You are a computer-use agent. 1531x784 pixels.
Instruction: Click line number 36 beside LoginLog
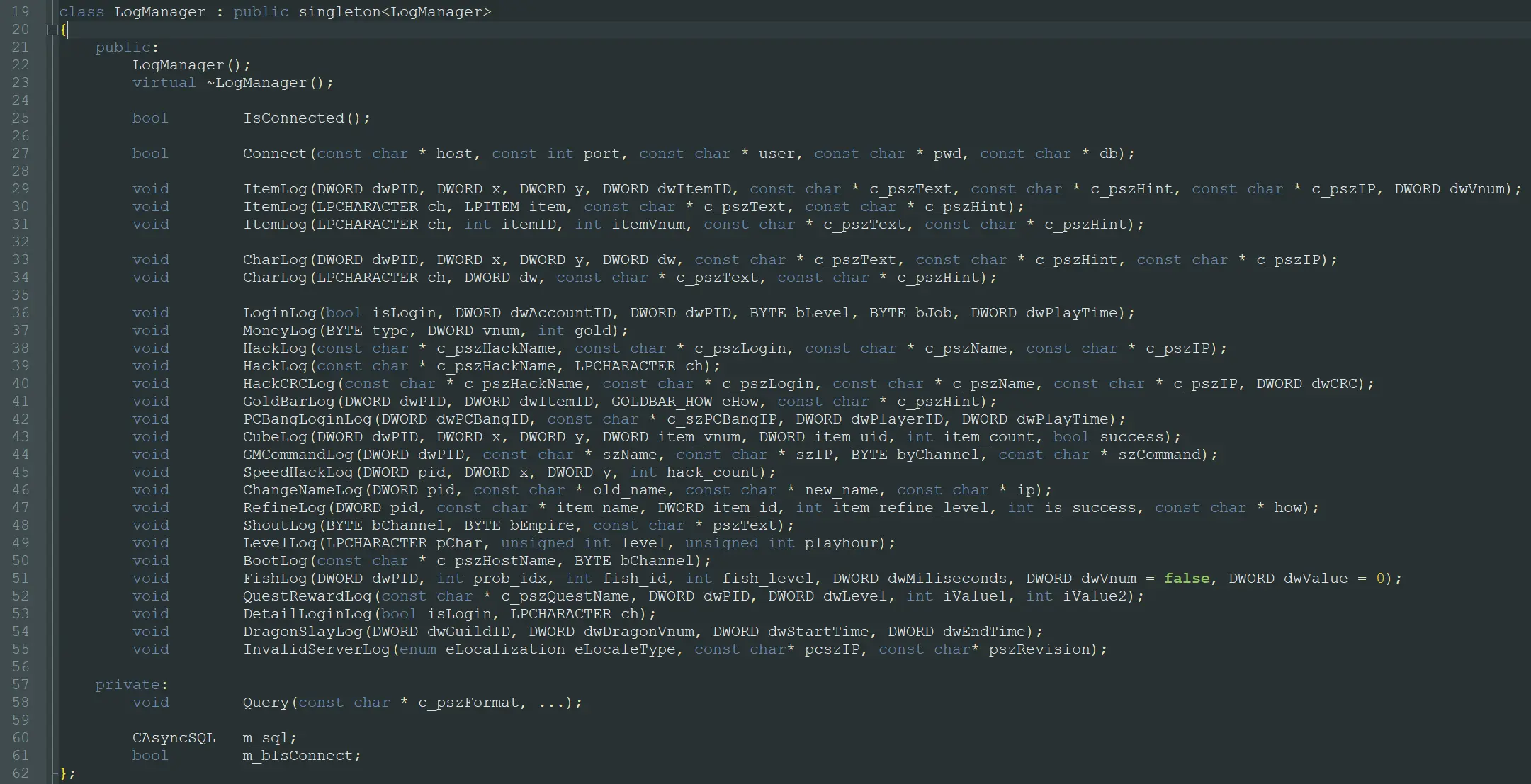[x=21, y=312]
